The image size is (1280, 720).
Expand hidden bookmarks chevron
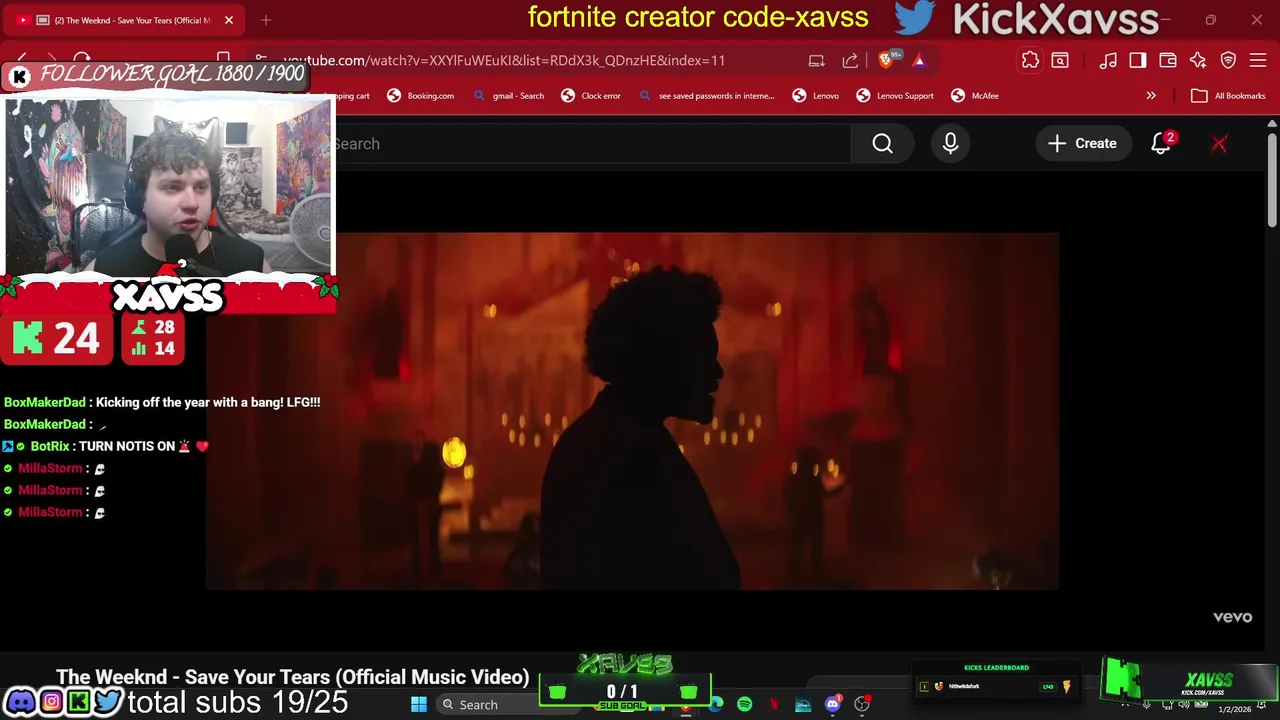click(1151, 96)
